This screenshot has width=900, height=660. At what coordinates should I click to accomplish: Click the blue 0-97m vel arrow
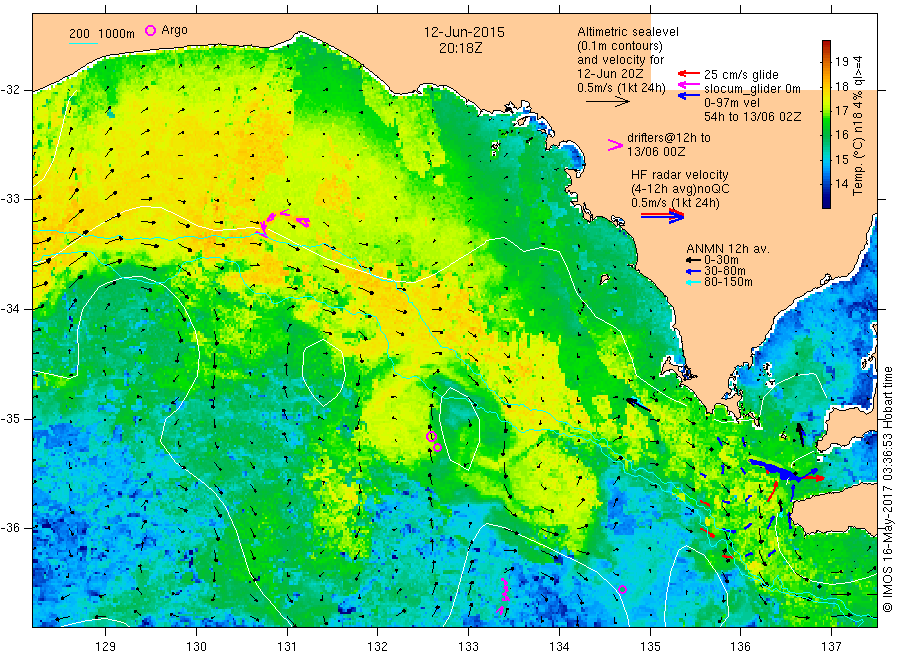[x=688, y=95]
